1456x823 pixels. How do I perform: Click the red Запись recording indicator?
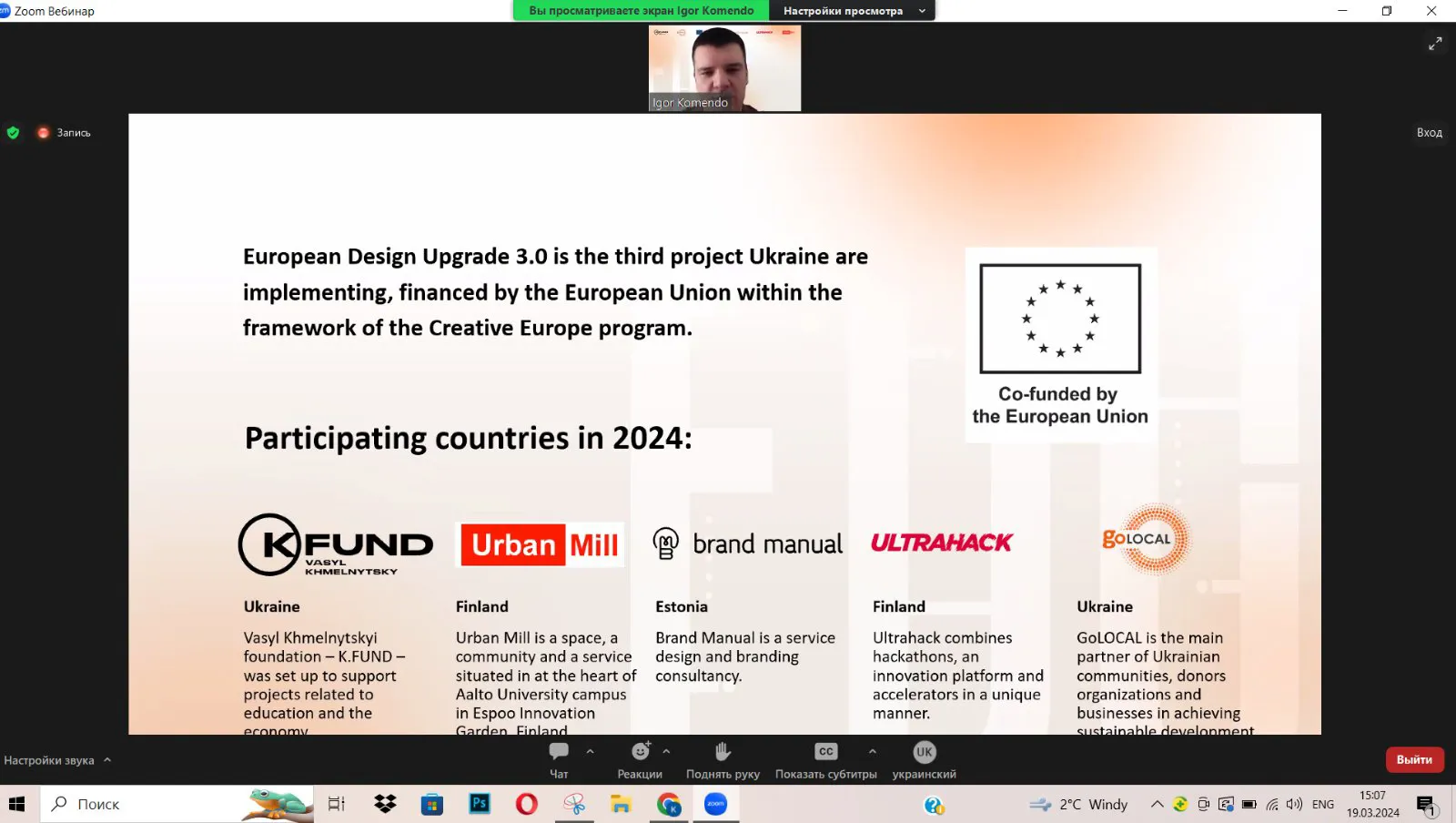[64, 133]
